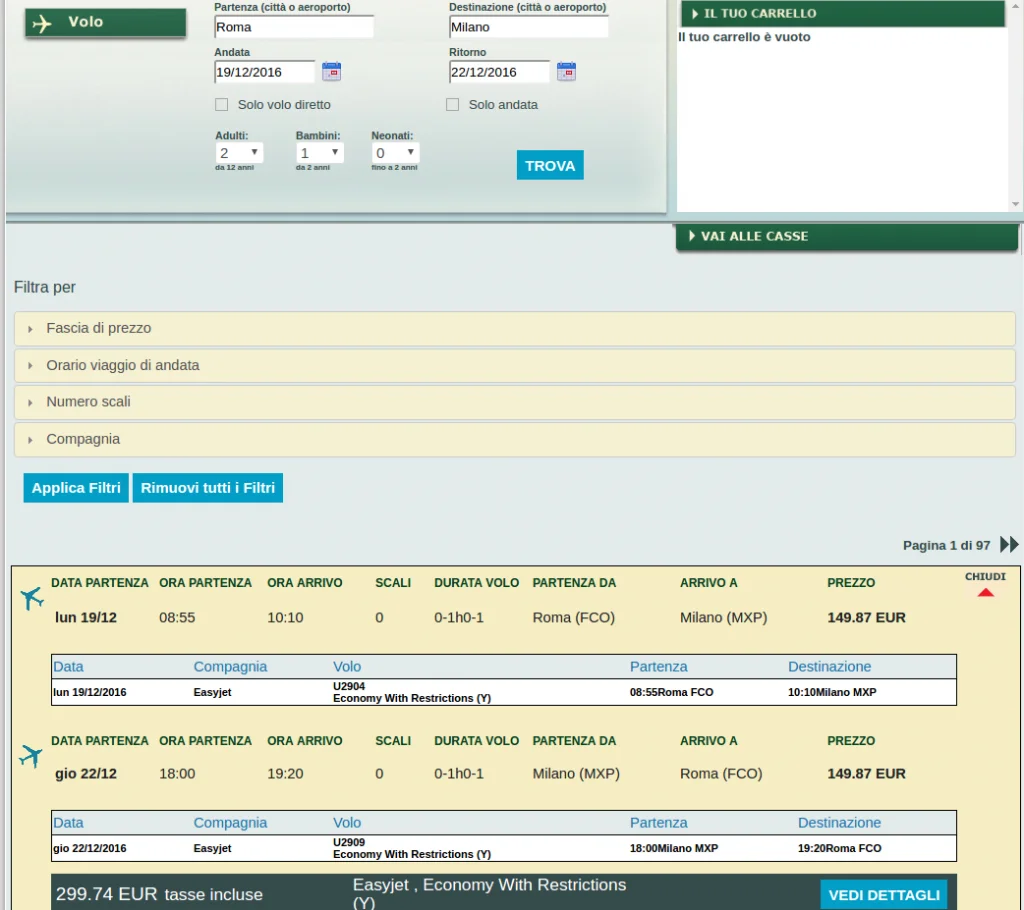Click the return flight plane icon
This screenshot has width=1024, height=910.
(31, 756)
